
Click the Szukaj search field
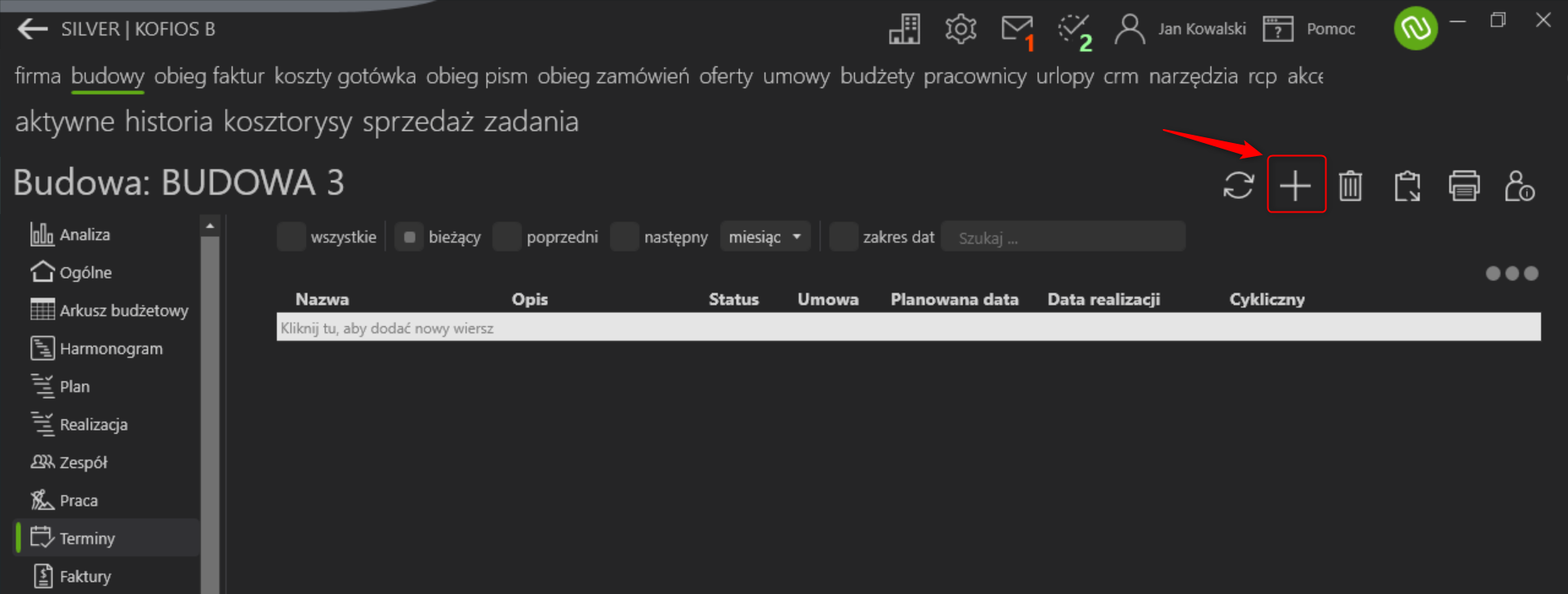(x=1062, y=237)
